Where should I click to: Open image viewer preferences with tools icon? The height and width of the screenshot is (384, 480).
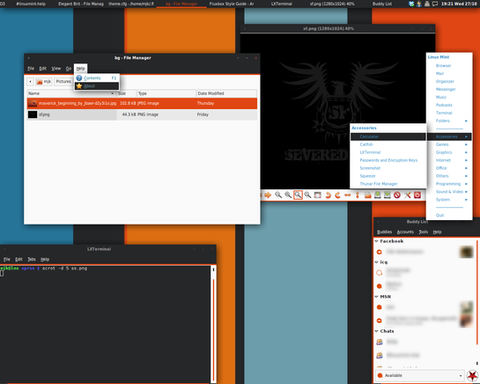[407, 195]
